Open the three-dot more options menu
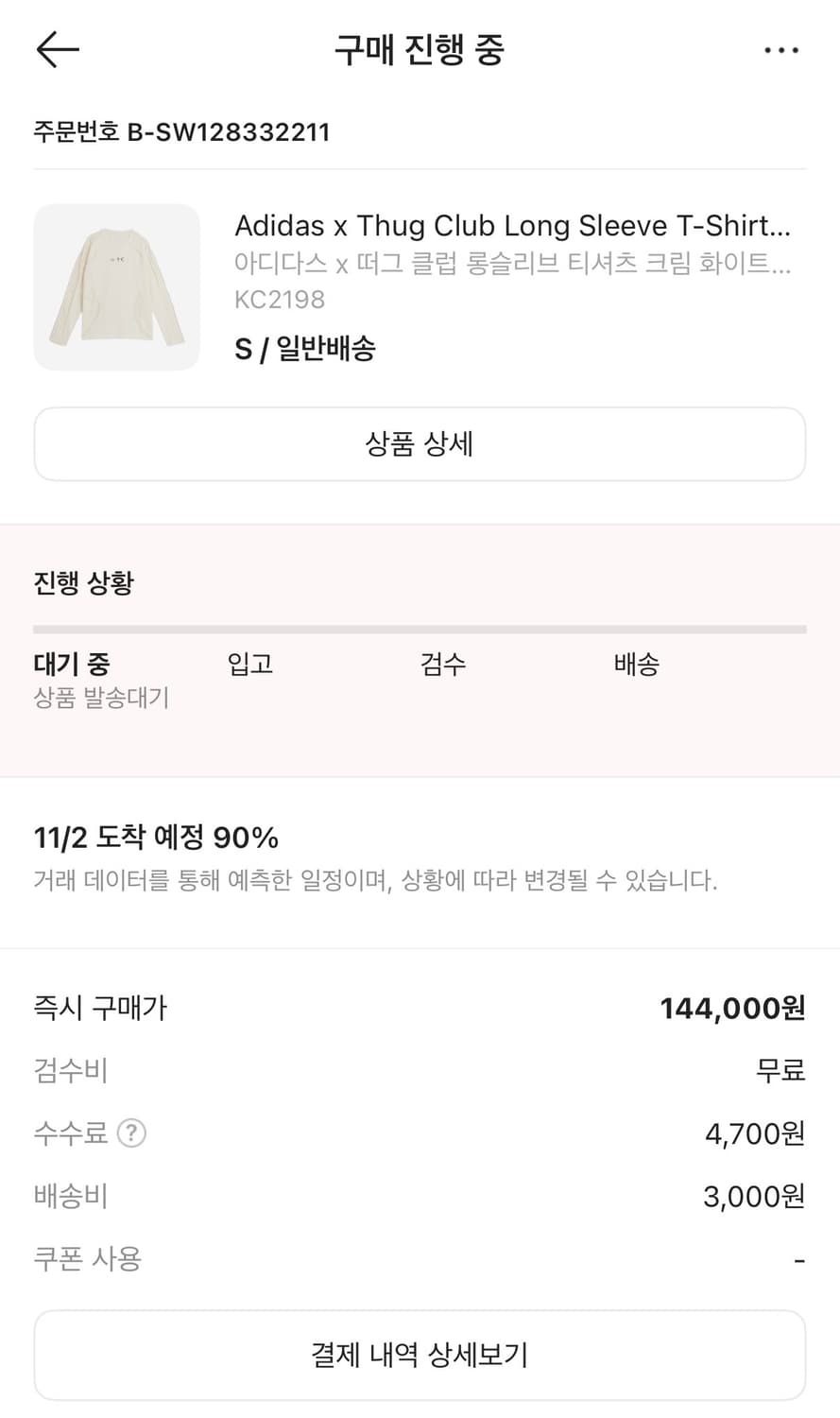 click(781, 50)
